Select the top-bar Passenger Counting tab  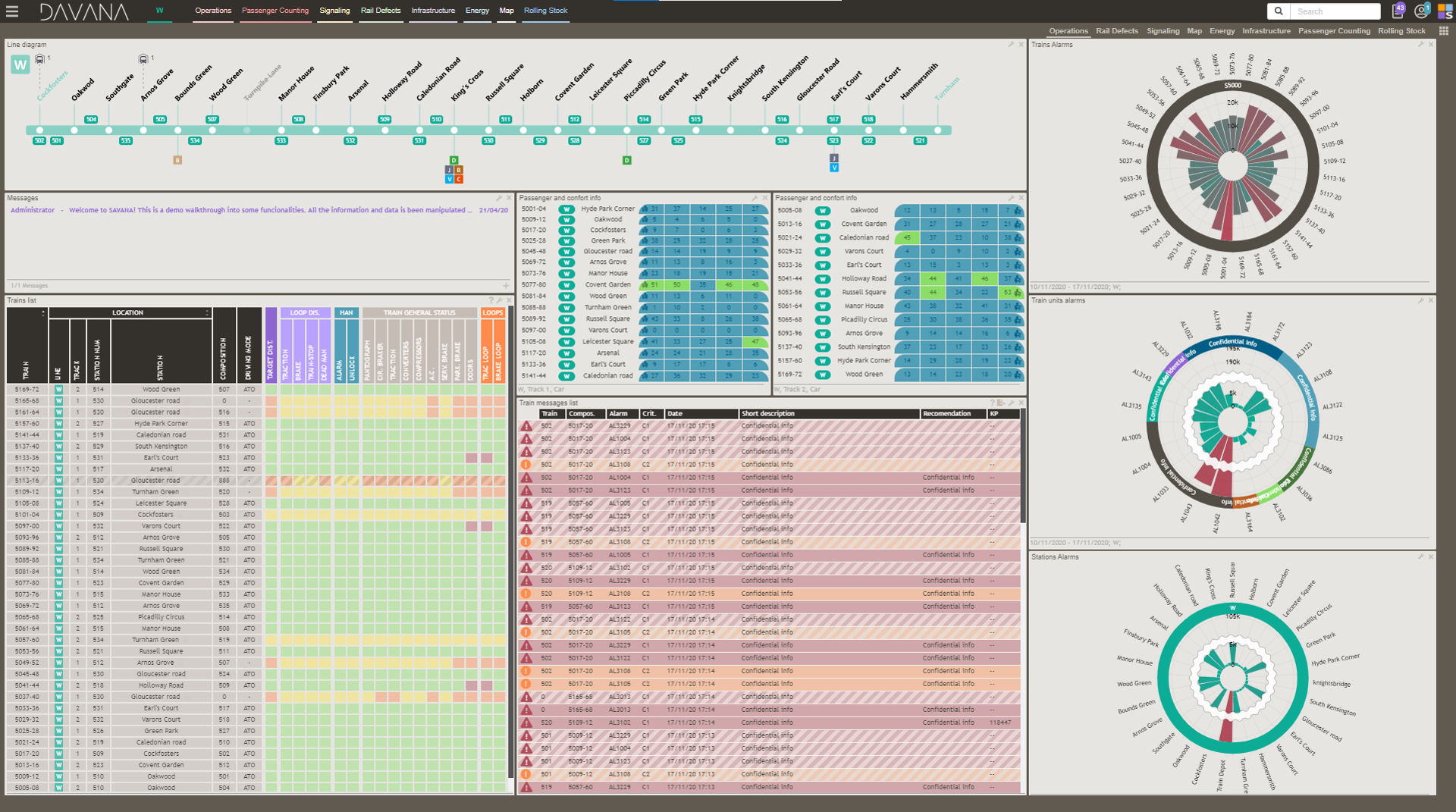[x=275, y=11]
